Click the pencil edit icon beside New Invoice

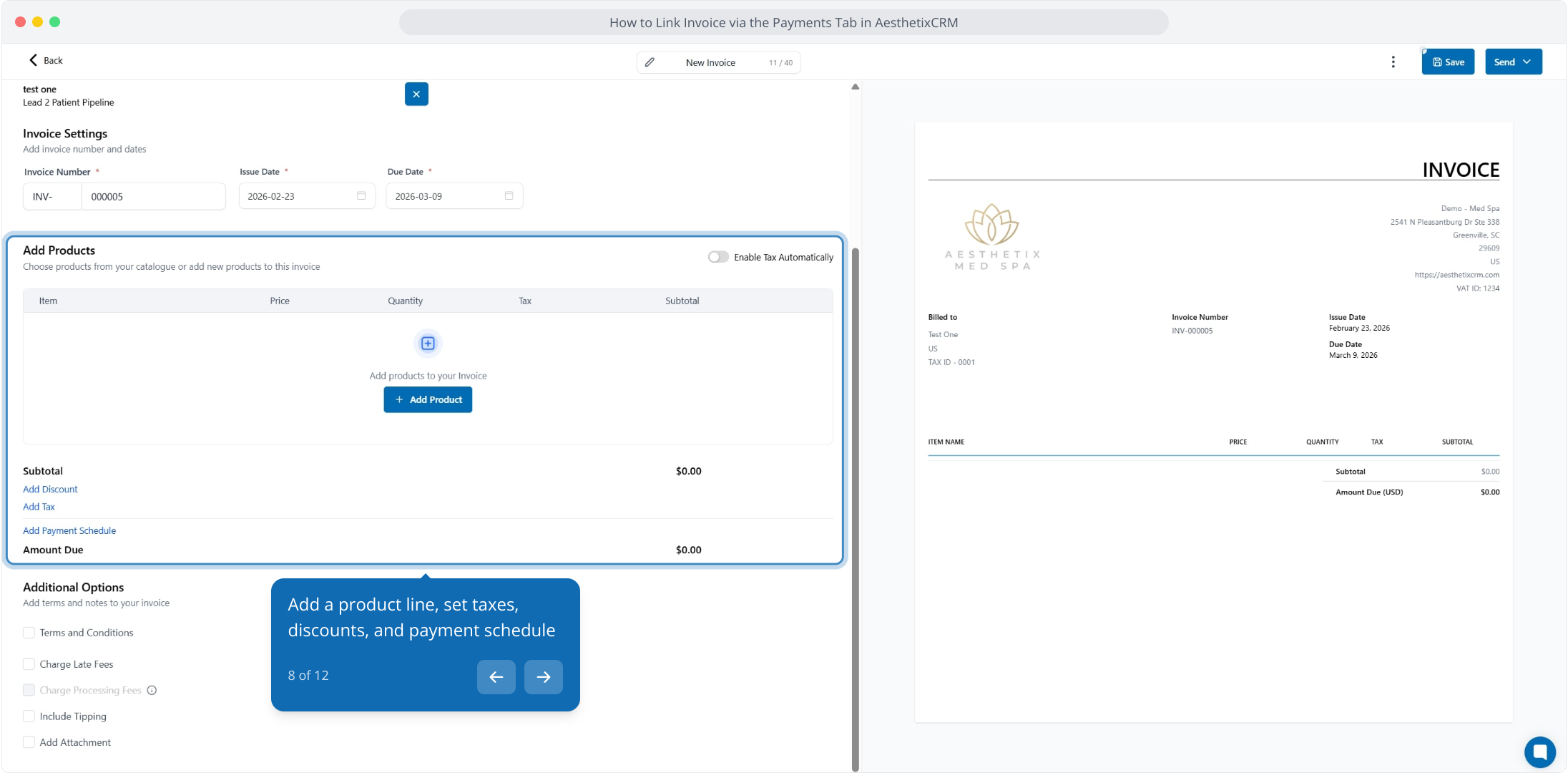(650, 62)
